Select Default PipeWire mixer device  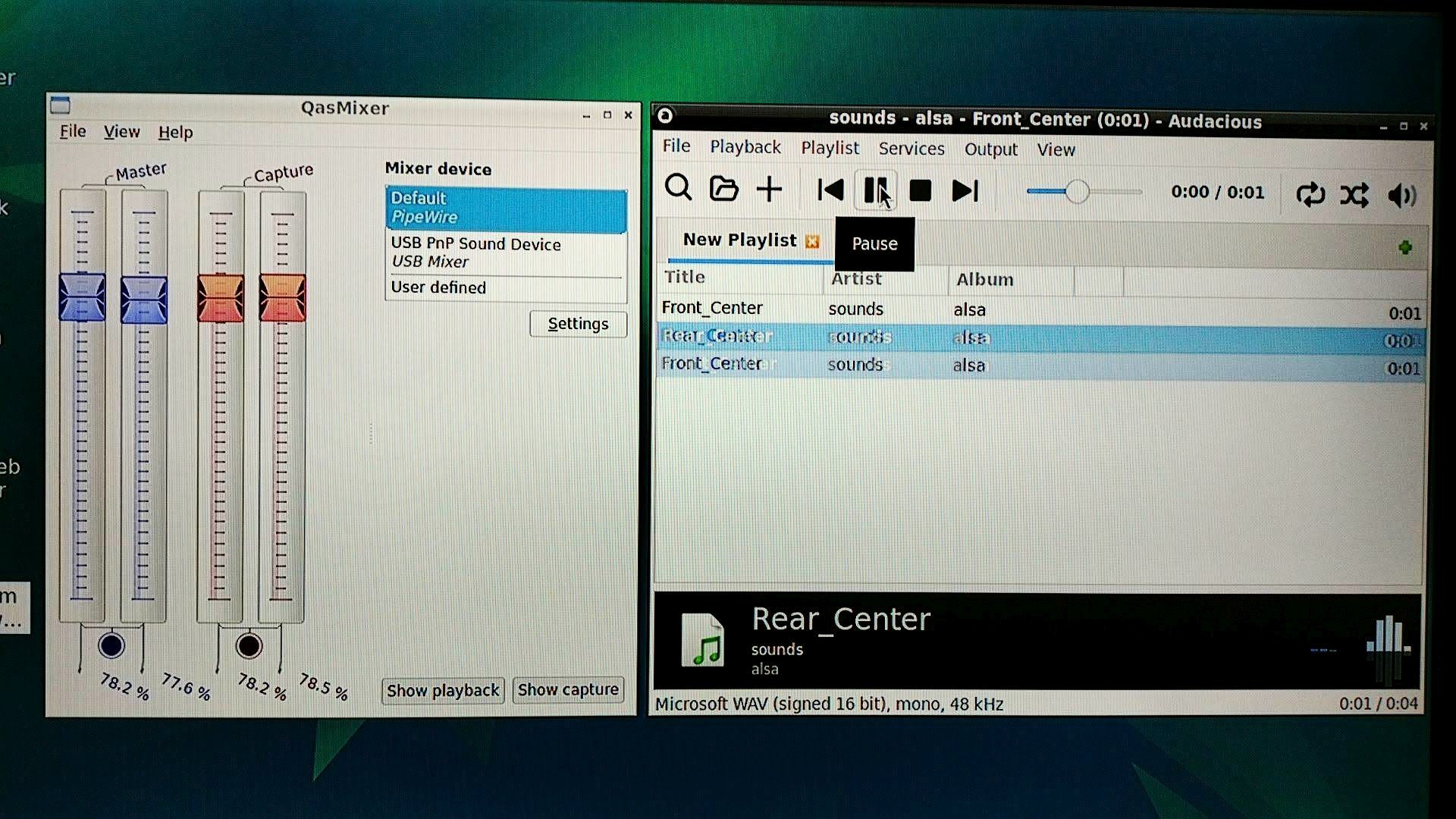point(506,208)
